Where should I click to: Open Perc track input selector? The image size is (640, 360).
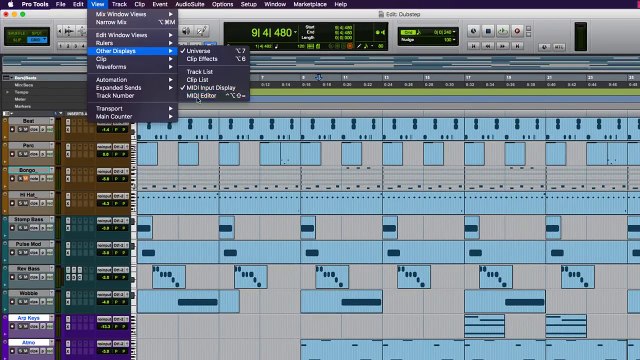pos(104,147)
